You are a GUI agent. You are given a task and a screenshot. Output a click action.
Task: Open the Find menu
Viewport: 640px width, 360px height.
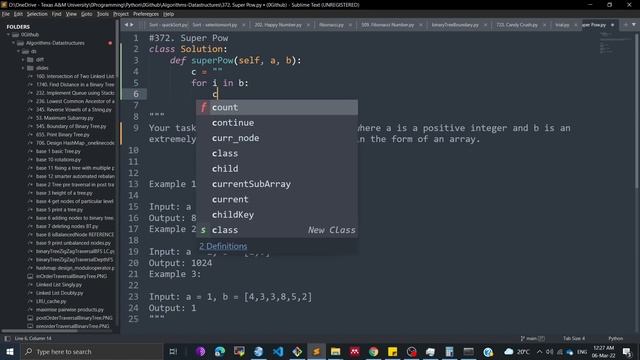(56, 14)
